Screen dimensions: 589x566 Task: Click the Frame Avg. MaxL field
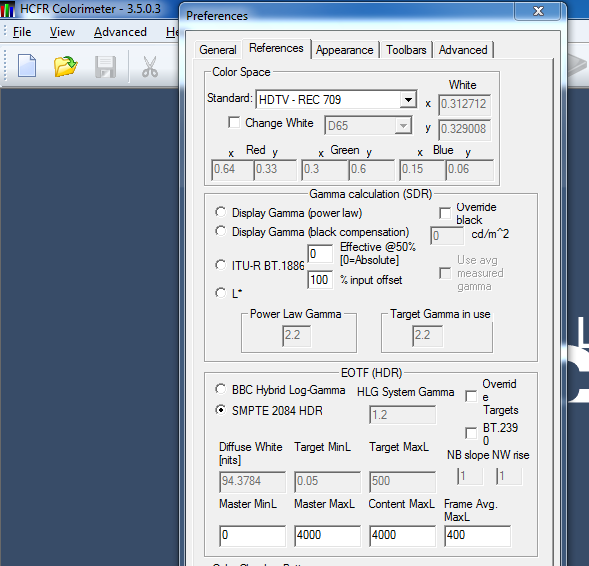pyautogui.click(x=477, y=536)
